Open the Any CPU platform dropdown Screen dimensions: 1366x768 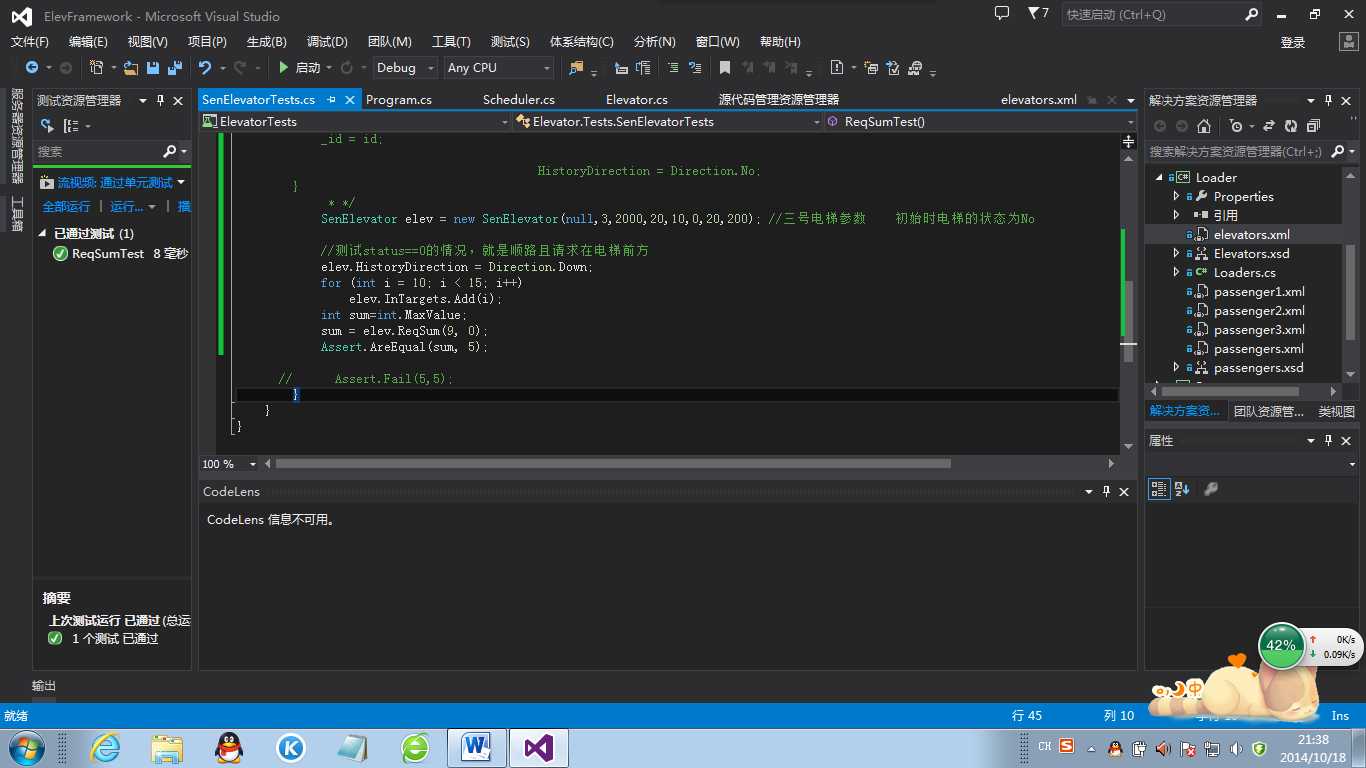click(x=499, y=68)
